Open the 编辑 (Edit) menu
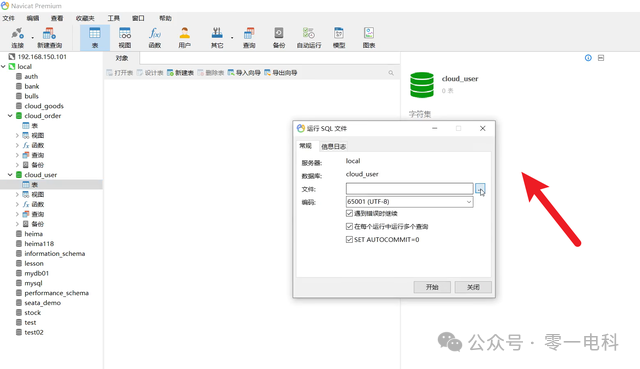Viewport: 640px width, 369px height. click(x=33, y=18)
